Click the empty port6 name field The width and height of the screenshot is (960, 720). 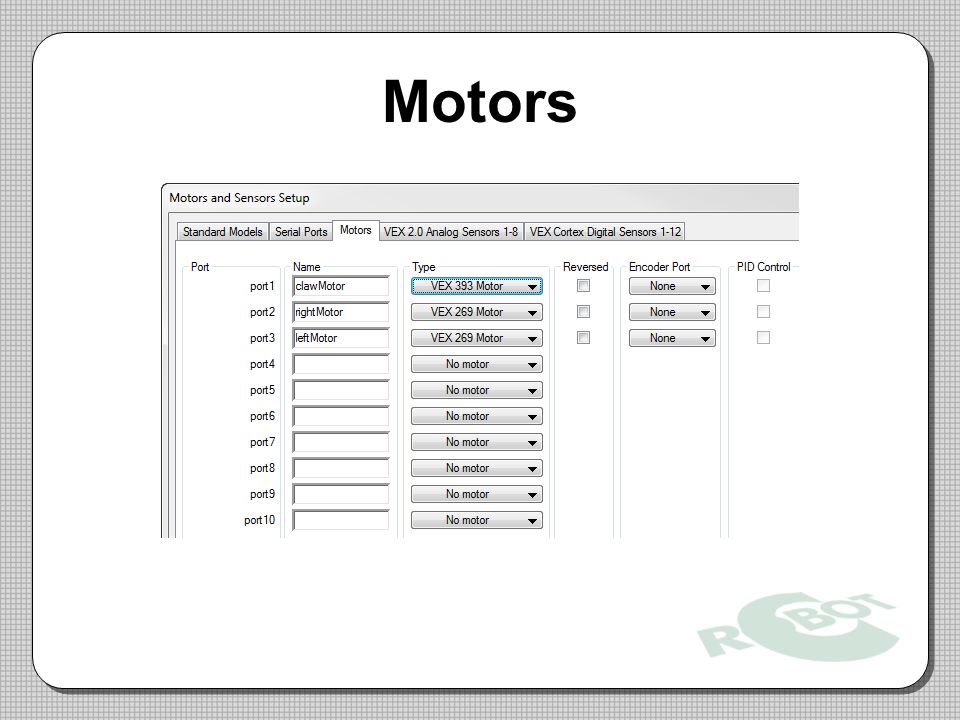pyautogui.click(x=341, y=416)
